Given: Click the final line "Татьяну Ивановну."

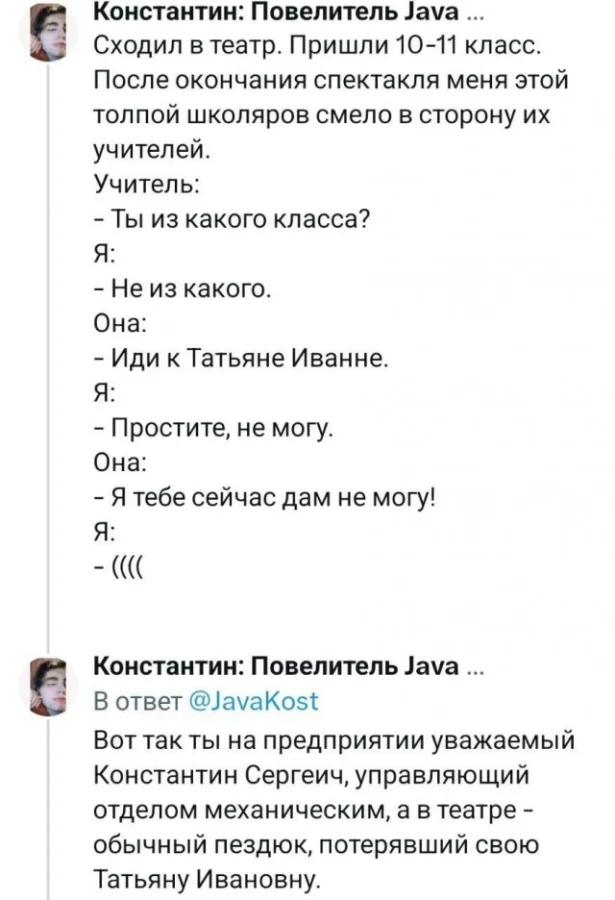Looking at the screenshot, I should tap(206, 879).
